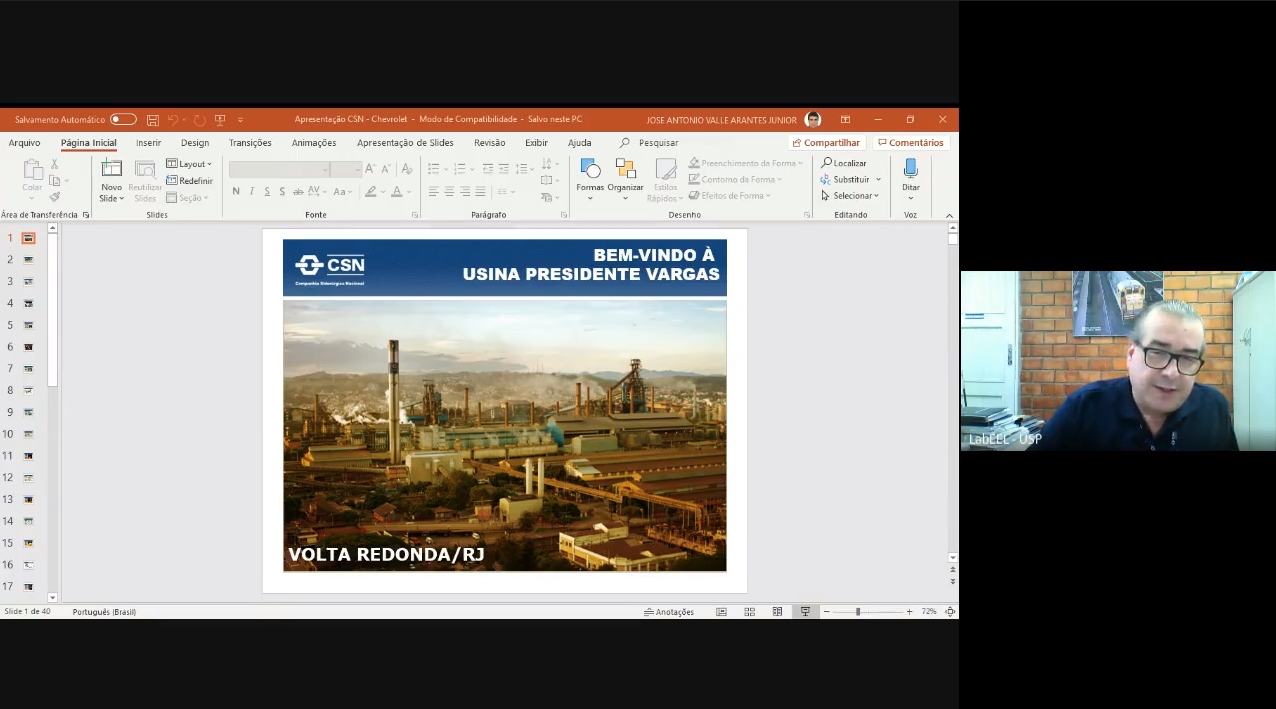
Task: Open the font size combo box
Action: point(346,170)
